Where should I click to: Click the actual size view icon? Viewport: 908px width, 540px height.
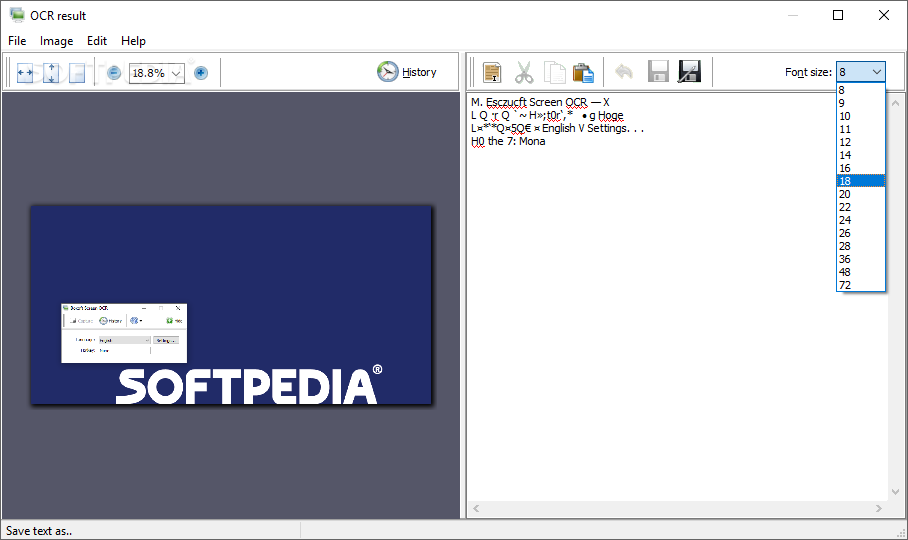pos(76,73)
